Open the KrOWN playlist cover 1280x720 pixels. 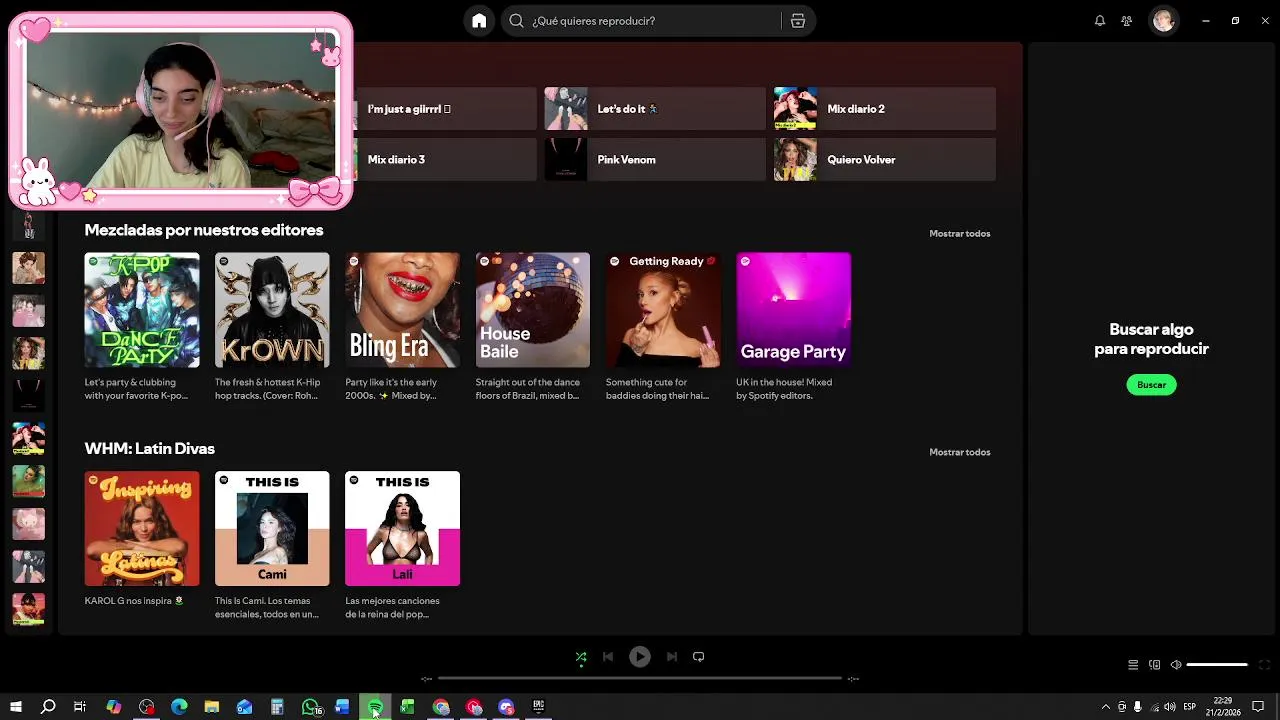272,310
